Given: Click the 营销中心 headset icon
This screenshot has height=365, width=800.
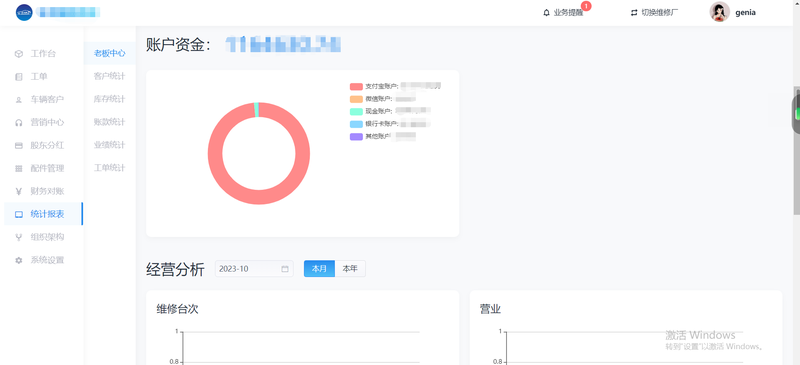Looking at the screenshot, I should (x=19, y=123).
